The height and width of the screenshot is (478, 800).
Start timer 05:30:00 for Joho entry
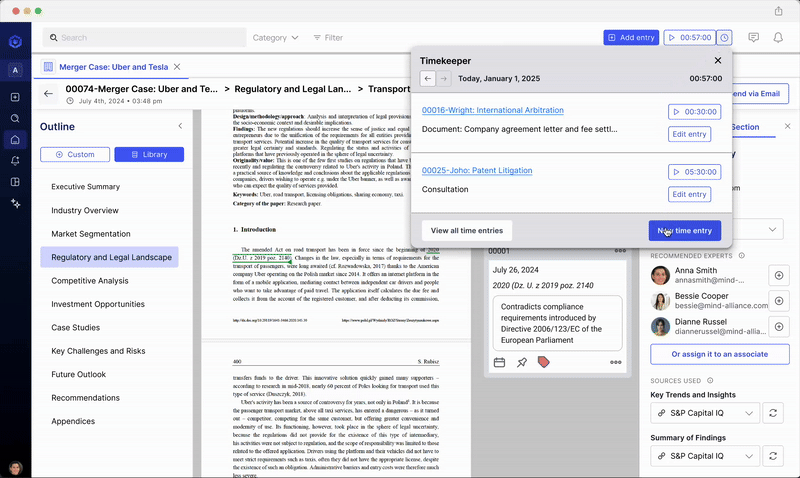click(694, 172)
